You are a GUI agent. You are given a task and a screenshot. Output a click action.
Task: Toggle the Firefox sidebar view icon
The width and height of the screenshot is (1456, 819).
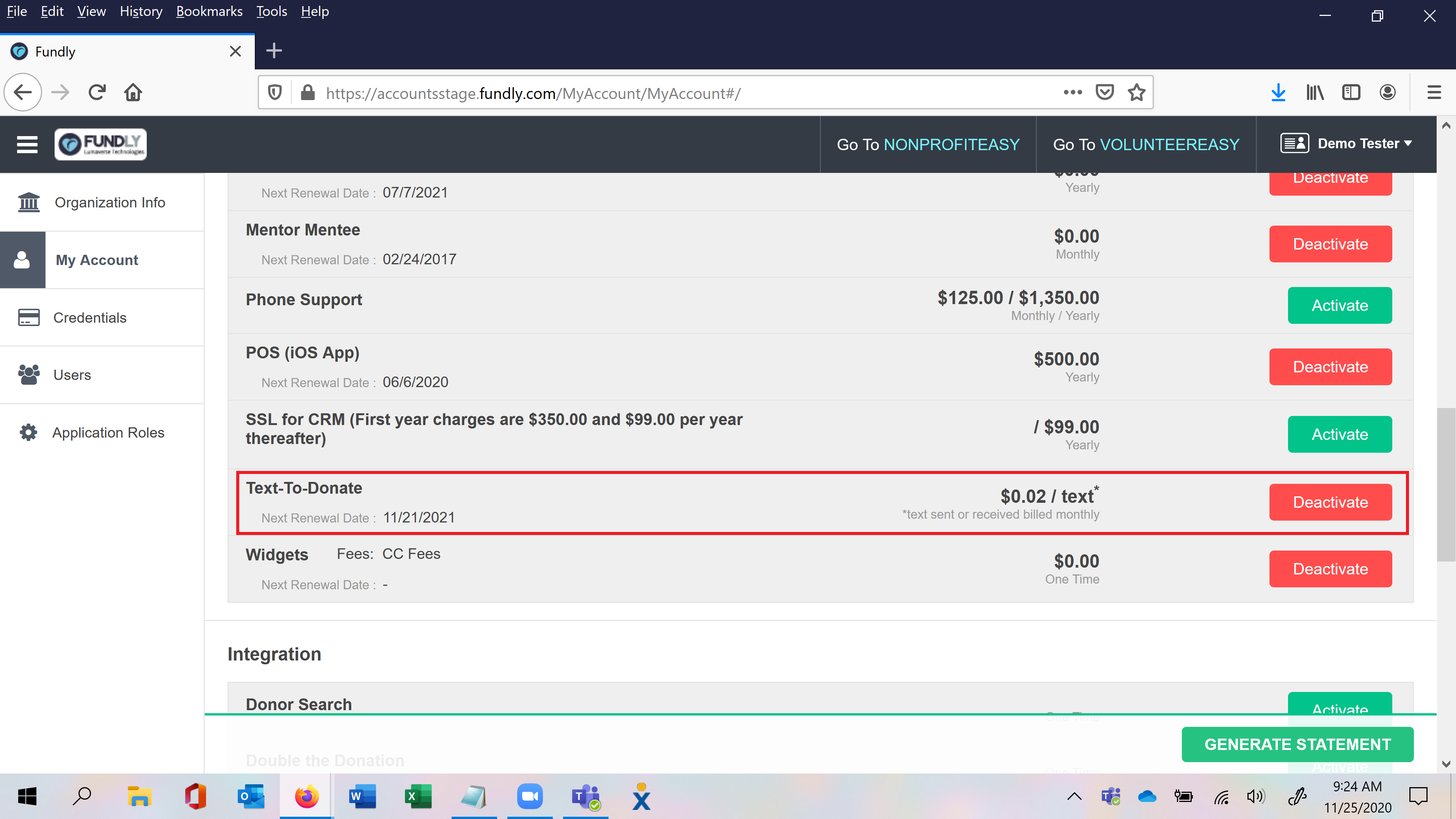pyautogui.click(x=1351, y=92)
